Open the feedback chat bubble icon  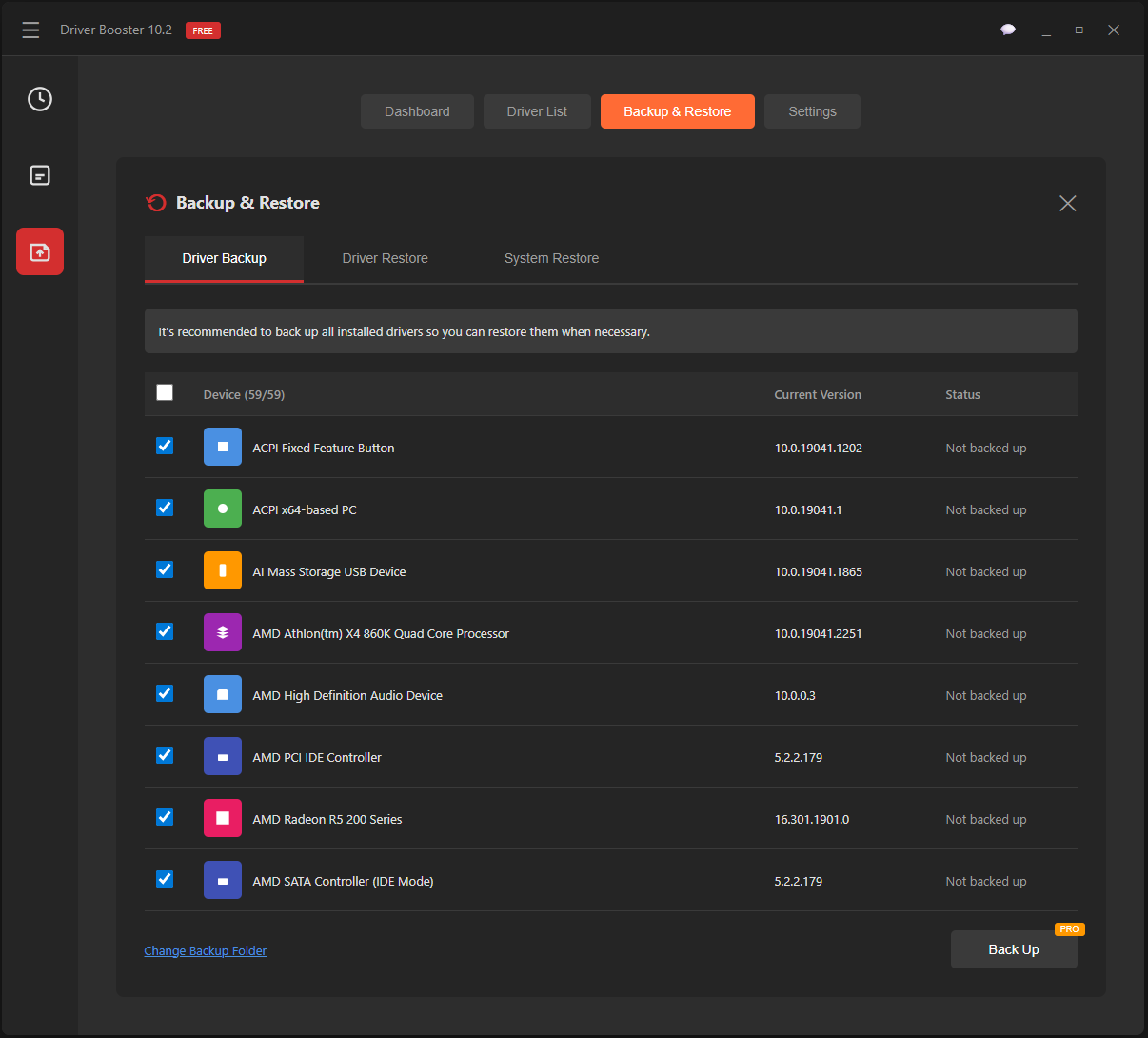[x=1008, y=30]
